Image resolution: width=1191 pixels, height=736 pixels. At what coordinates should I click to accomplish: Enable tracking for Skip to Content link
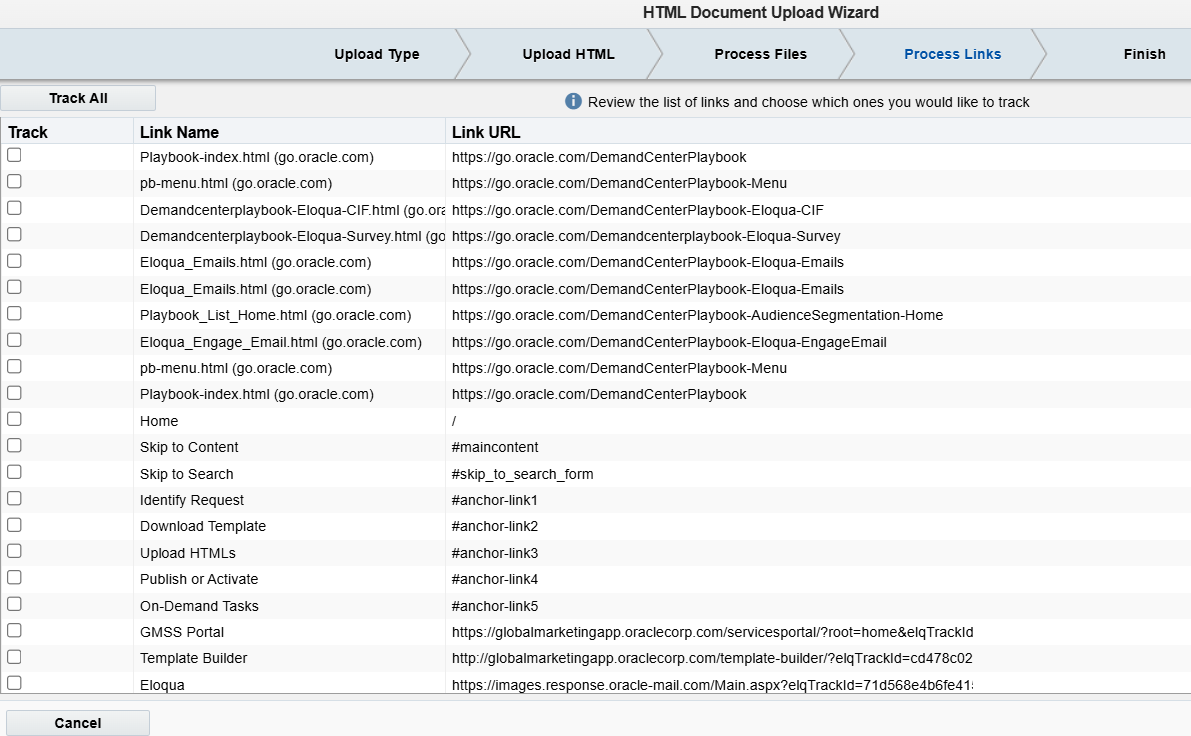tap(14, 446)
